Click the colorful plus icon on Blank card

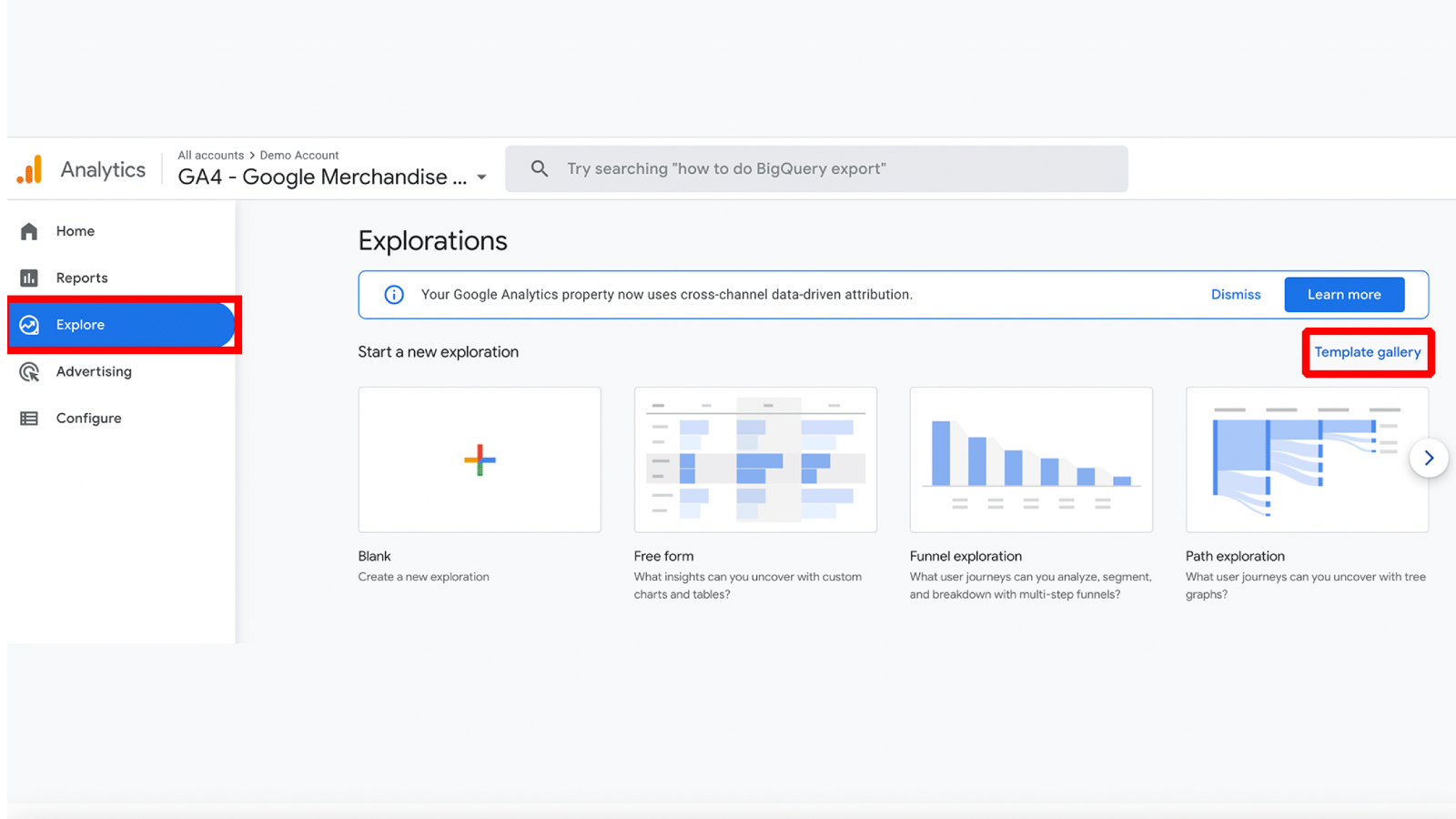480,460
